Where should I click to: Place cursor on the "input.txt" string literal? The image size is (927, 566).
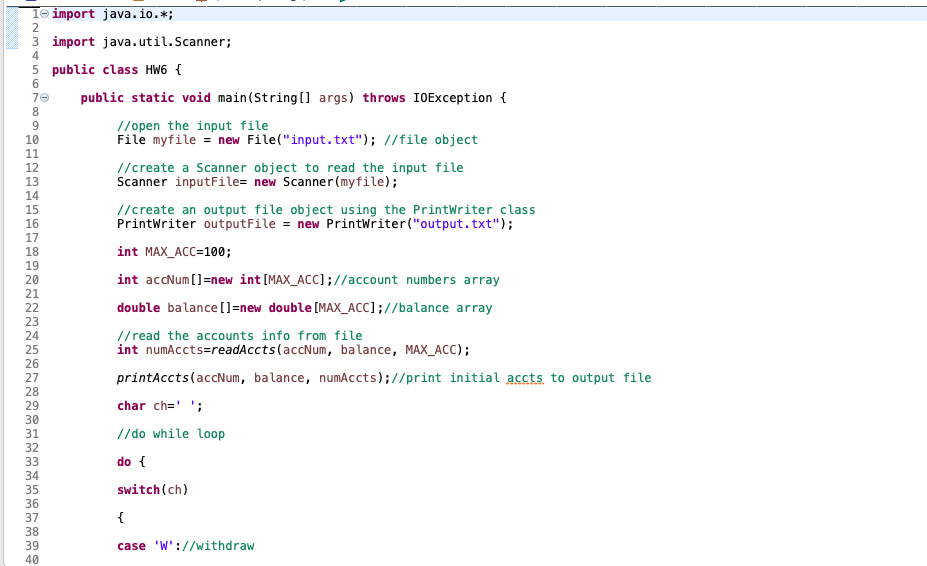click(x=322, y=140)
